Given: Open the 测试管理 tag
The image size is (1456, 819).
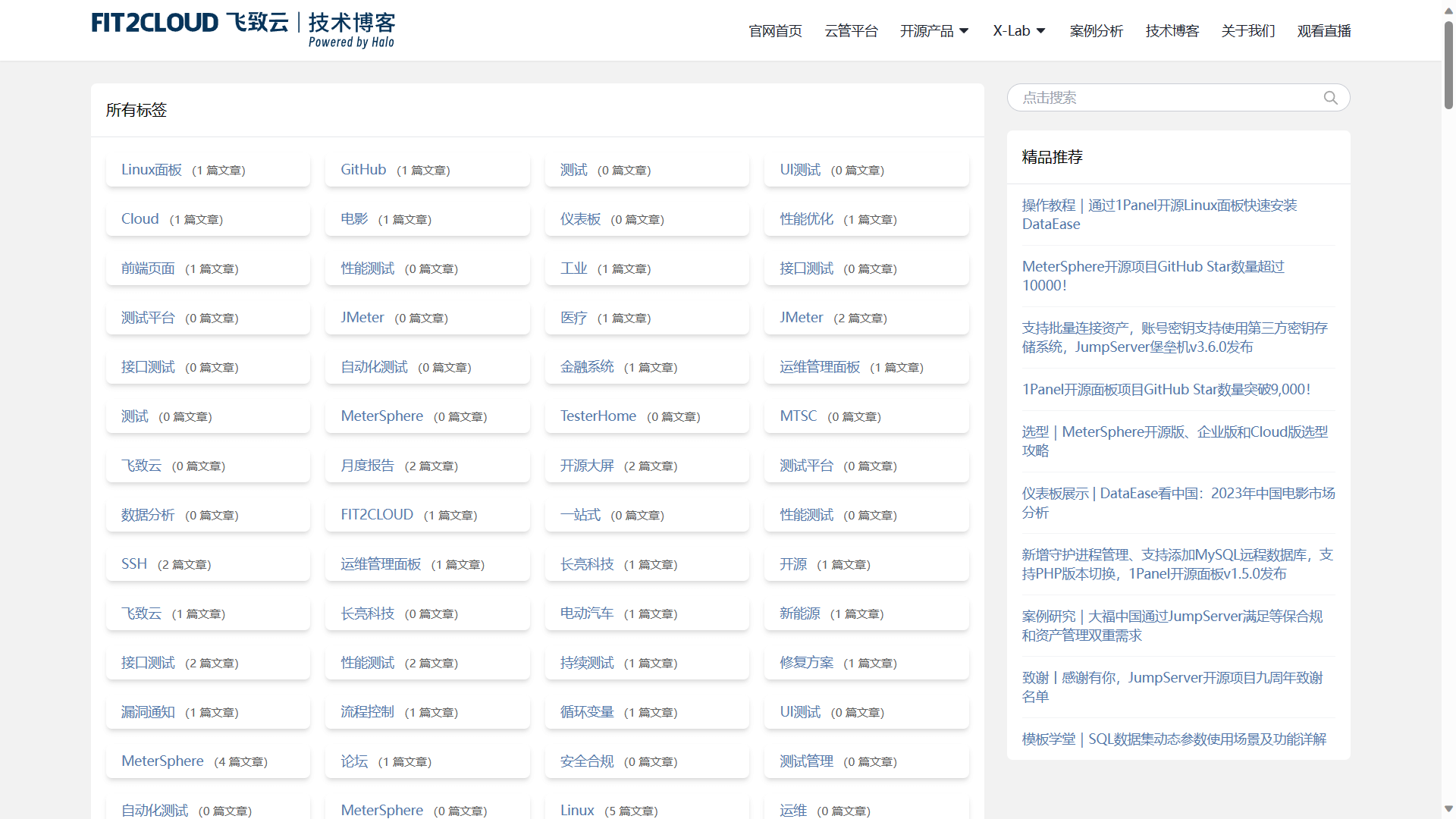Looking at the screenshot, I should click(x=806, y=761).
